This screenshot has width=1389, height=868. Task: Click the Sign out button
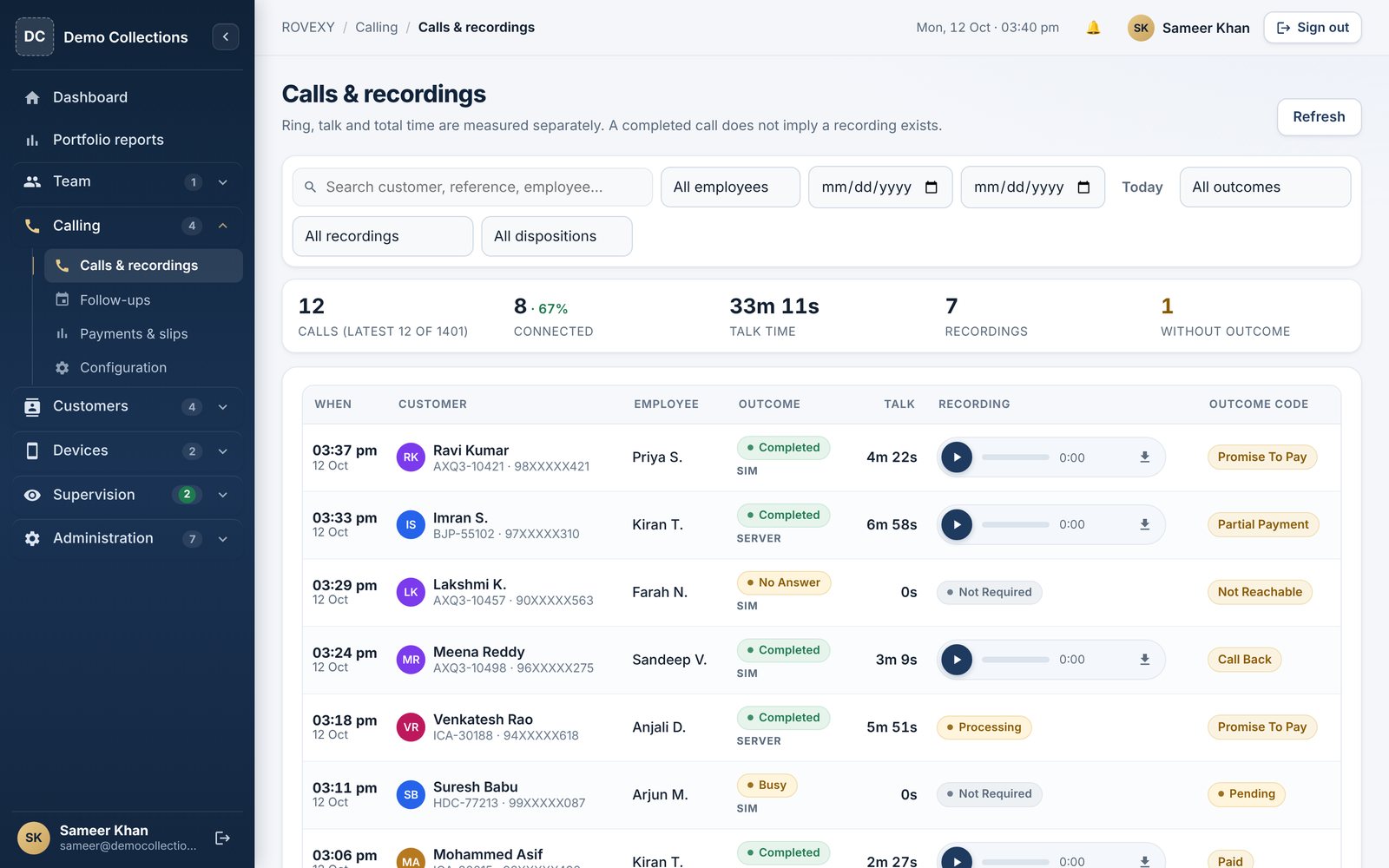point(1312,28)
